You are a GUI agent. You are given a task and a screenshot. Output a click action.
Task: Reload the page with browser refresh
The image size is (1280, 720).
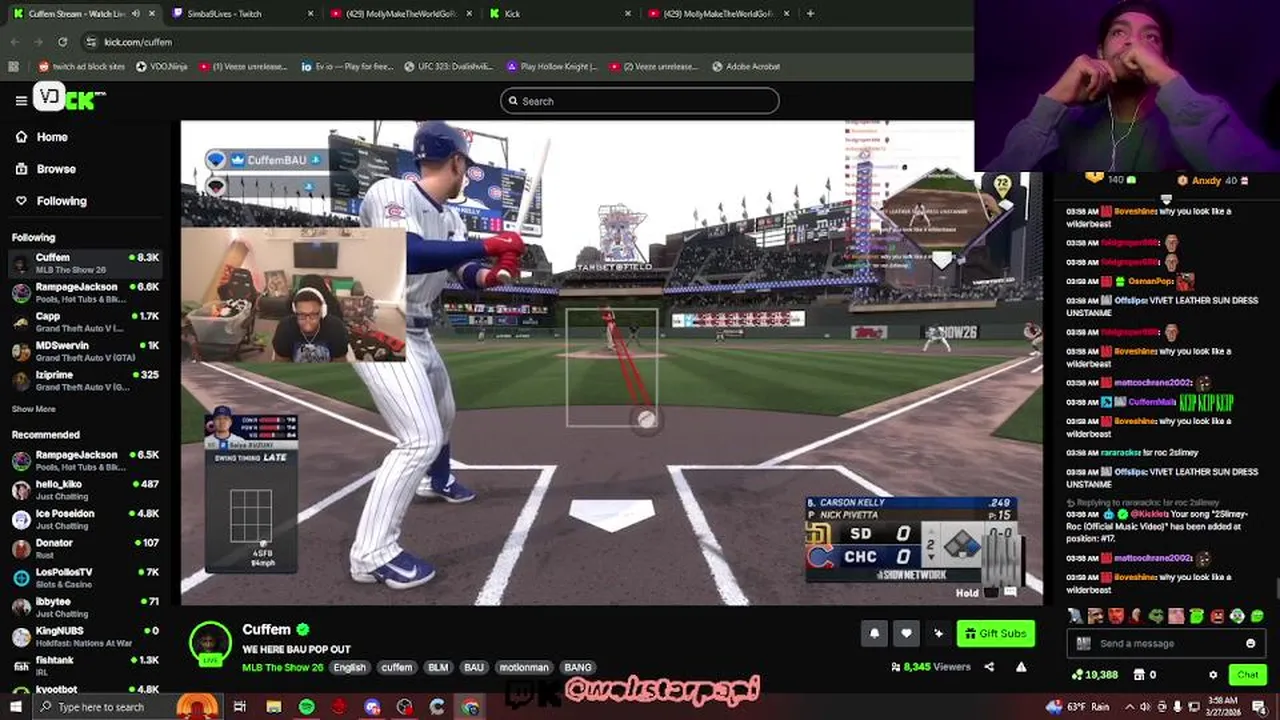pyautogui.click(x=62, y=42)
